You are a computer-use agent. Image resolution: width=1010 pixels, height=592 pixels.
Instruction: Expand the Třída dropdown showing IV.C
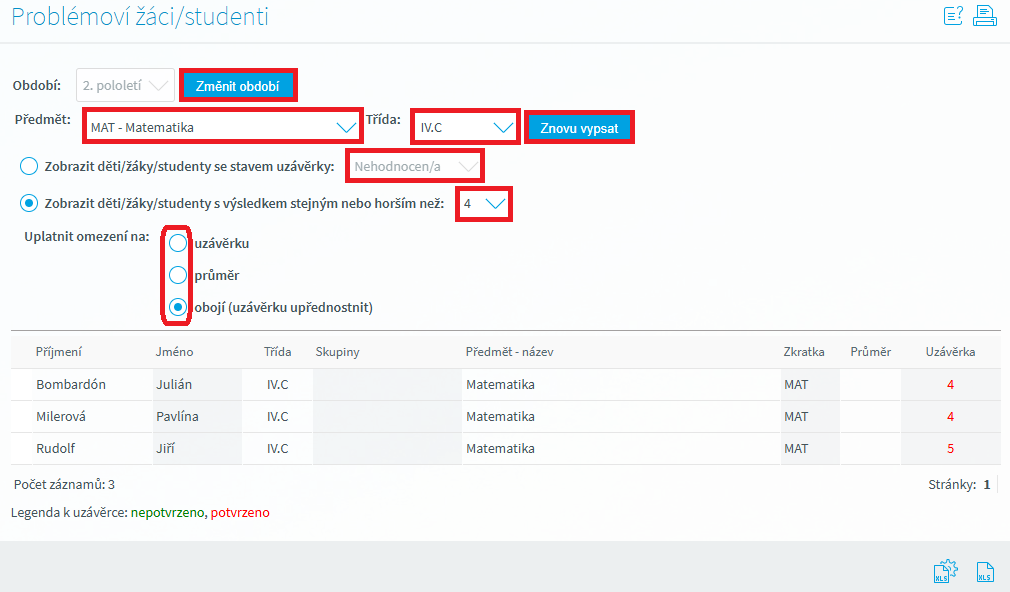tap(465, 127)
